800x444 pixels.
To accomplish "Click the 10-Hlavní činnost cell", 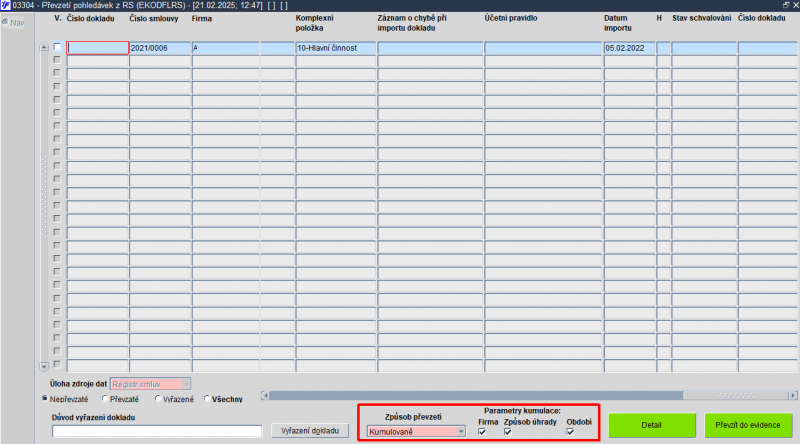I will pyautogui.click(x=335, y=48).
